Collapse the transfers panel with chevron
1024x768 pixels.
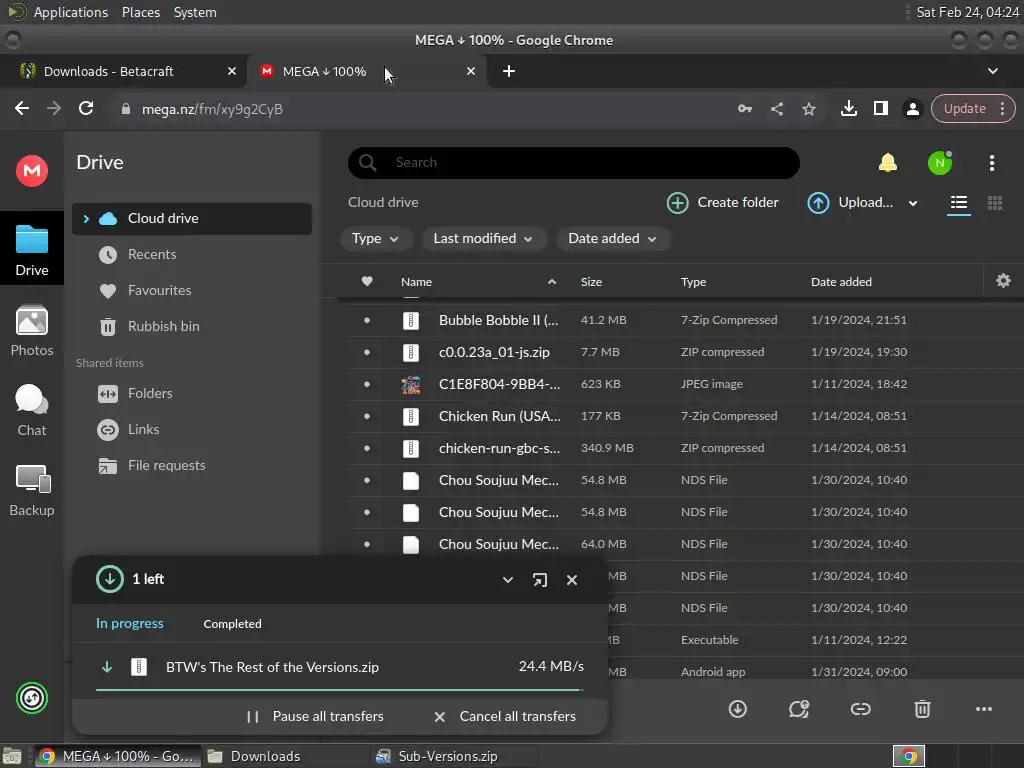507,580
